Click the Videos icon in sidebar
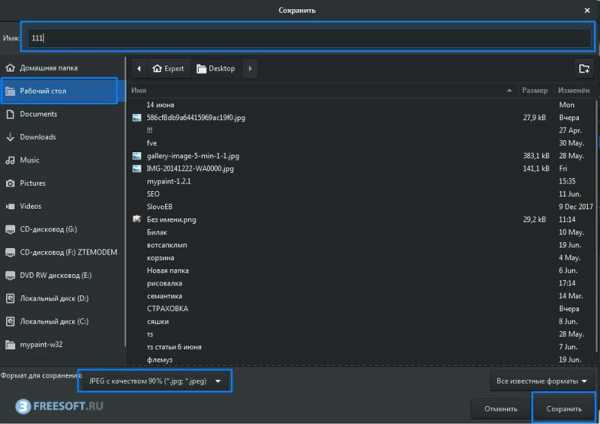The width and height of the screenshot is (600, 424). (x=10, y=206)
